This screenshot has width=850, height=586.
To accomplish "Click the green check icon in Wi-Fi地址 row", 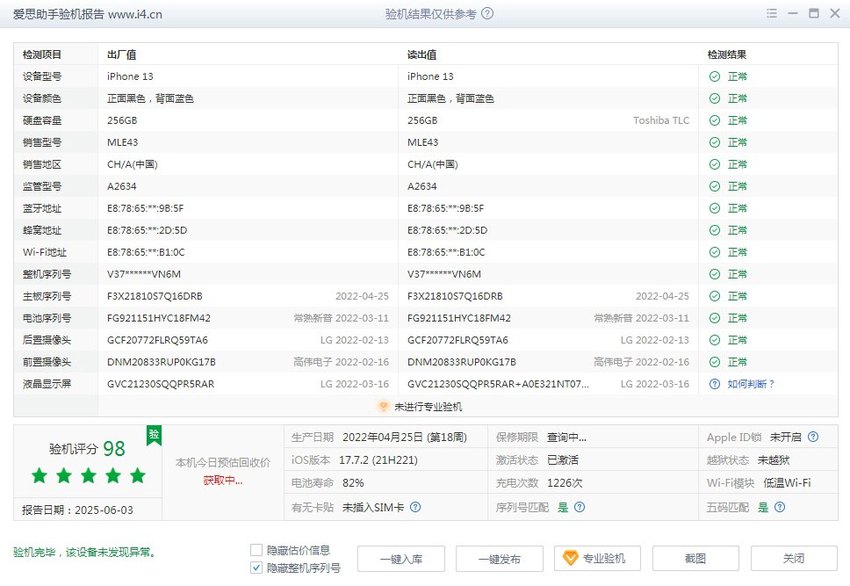I will pyautogui.click(x=714, y=252).
